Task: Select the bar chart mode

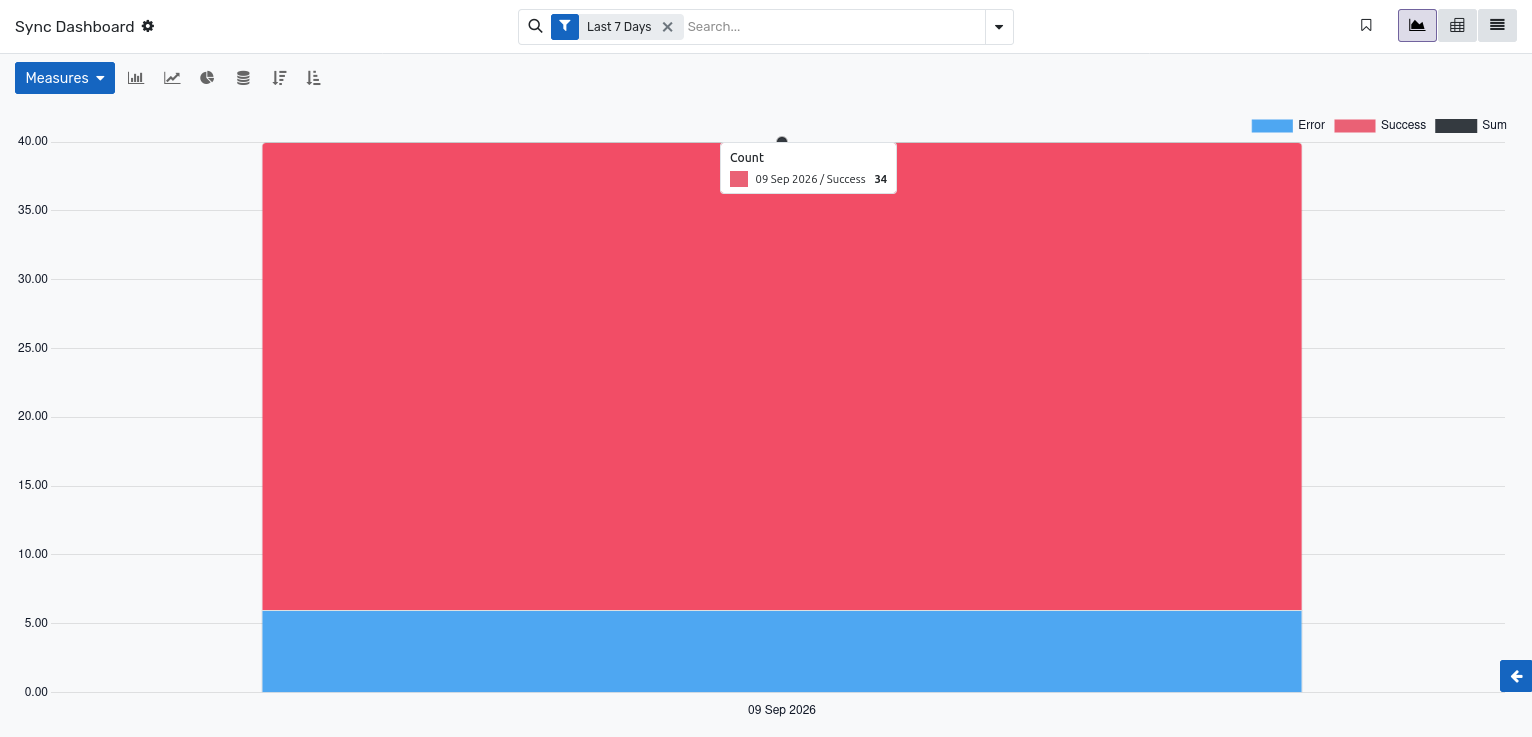Action: pos(136,78)
